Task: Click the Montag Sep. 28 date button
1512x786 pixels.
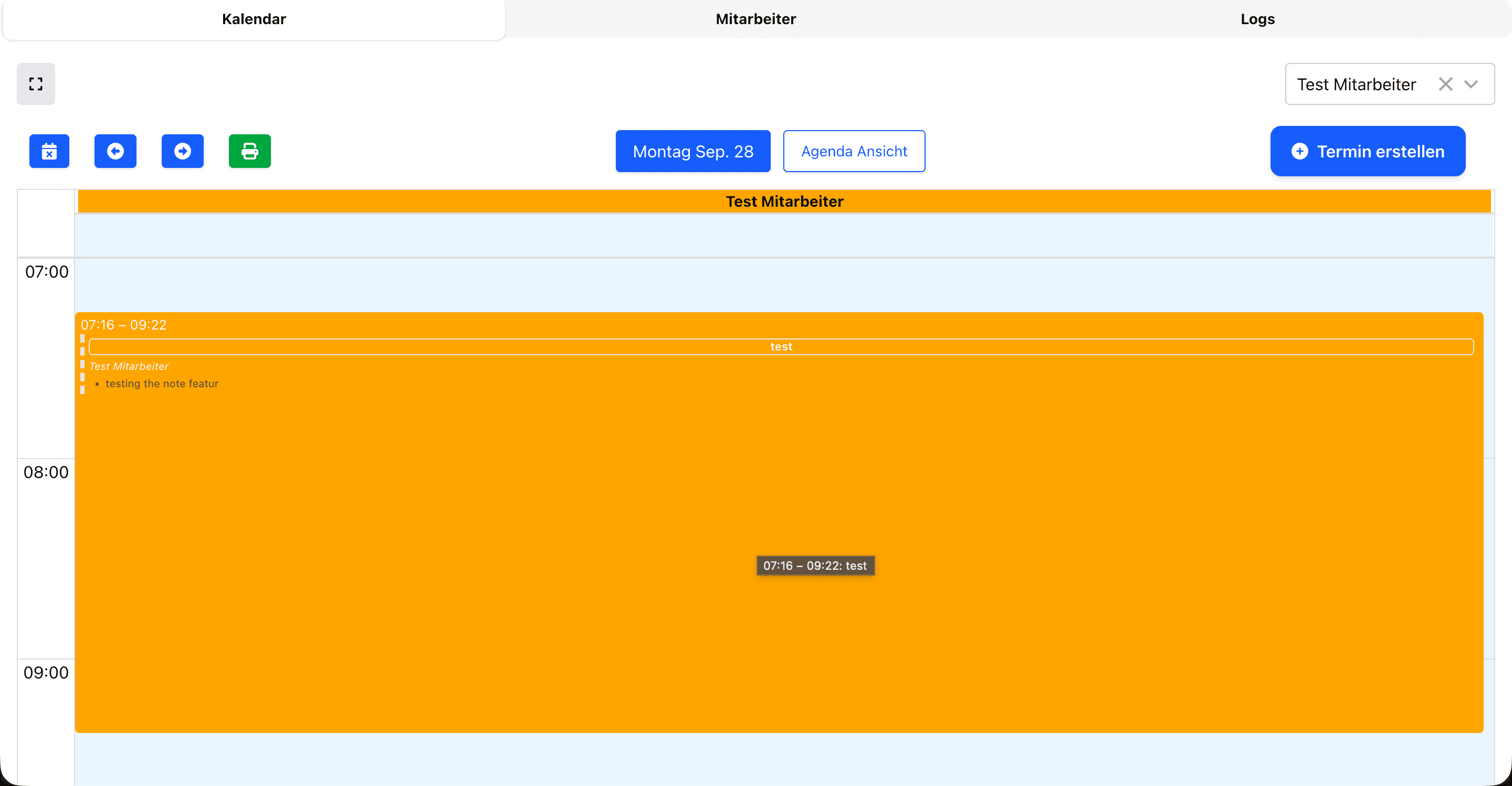Action: [x=693, y=151]
